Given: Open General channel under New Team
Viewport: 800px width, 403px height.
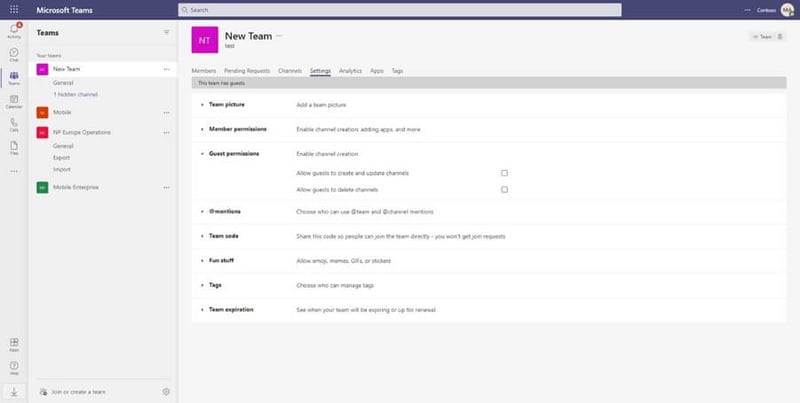Looking at the screenshot, I should [x=63, y=83].
